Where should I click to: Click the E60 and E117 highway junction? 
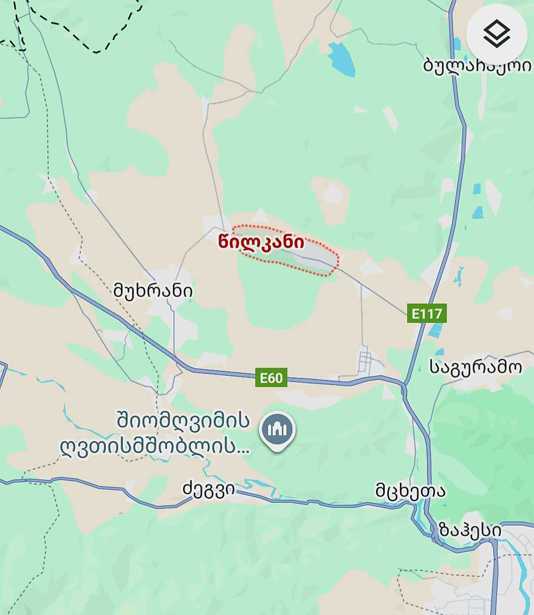click(x=404, y=386)
